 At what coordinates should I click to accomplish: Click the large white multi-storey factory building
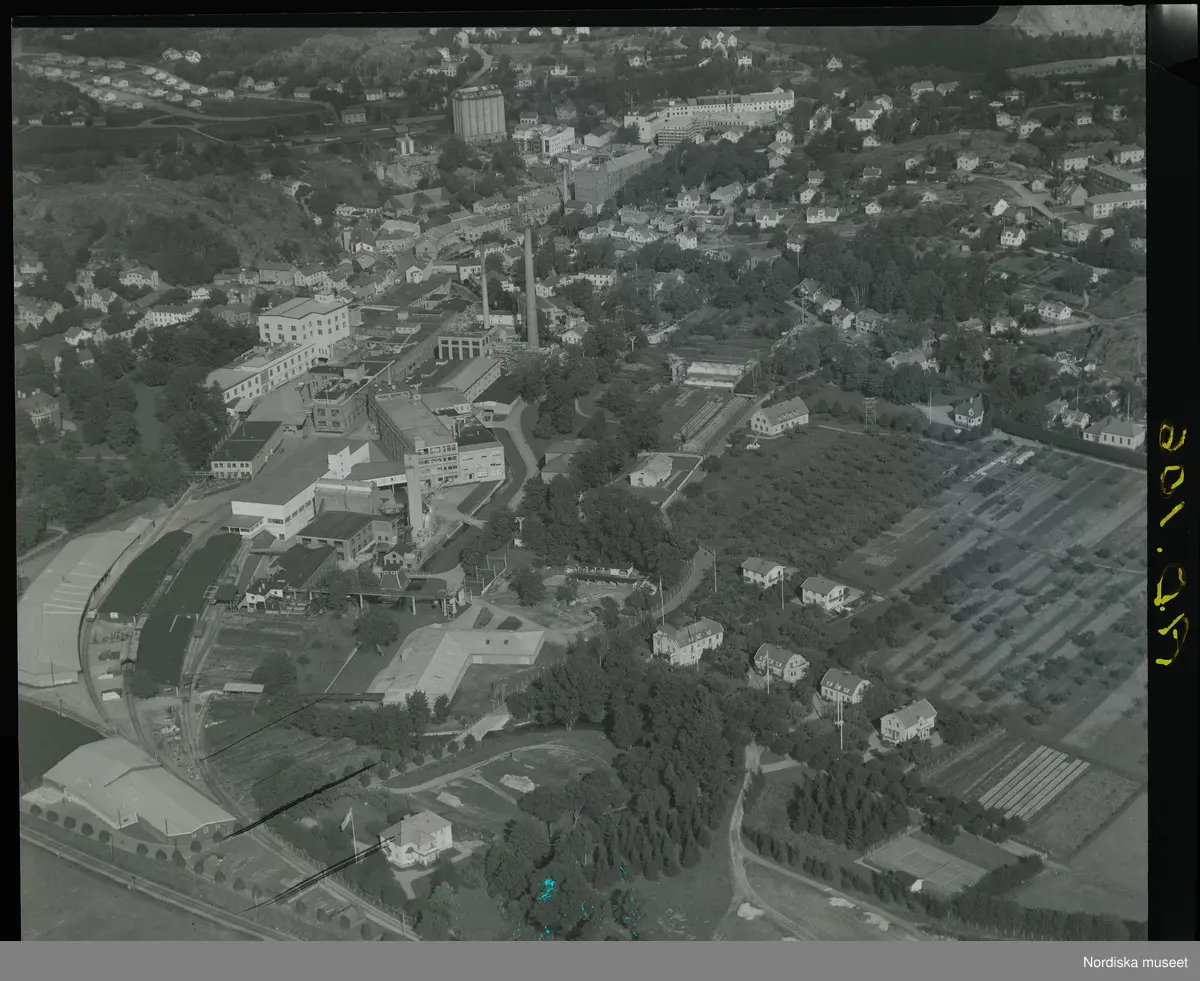[304, 322]
